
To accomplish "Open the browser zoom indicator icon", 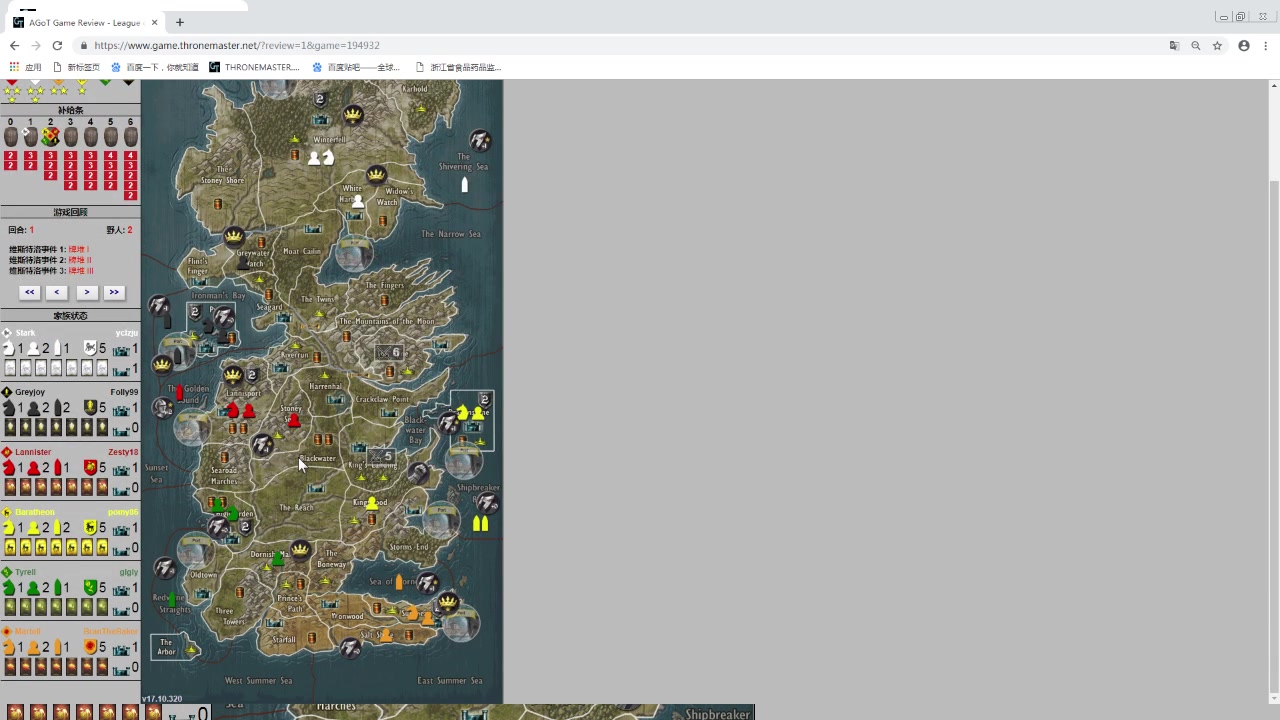I will coord(1195,46).
